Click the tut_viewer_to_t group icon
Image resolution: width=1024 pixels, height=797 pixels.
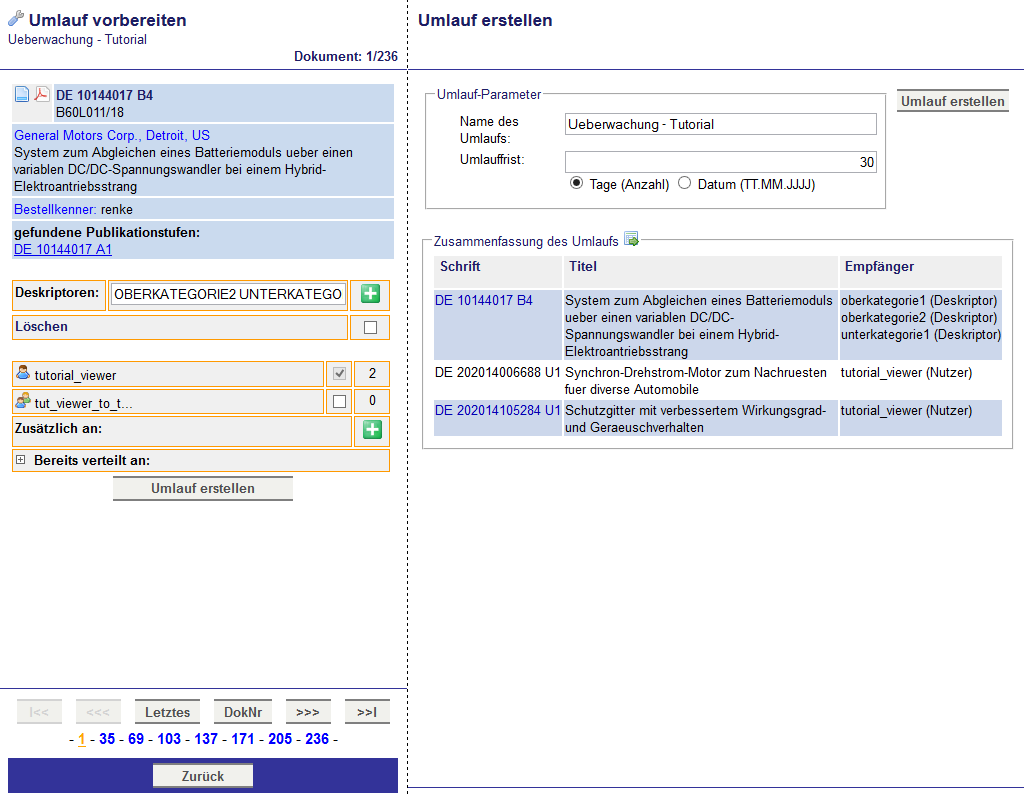[23, 401]
